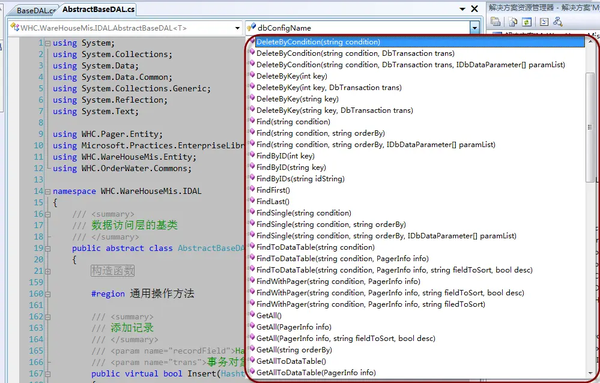Expand the collapsed 构造函数 region
This screenshot has height=383, width=600.
click(48, 271)
